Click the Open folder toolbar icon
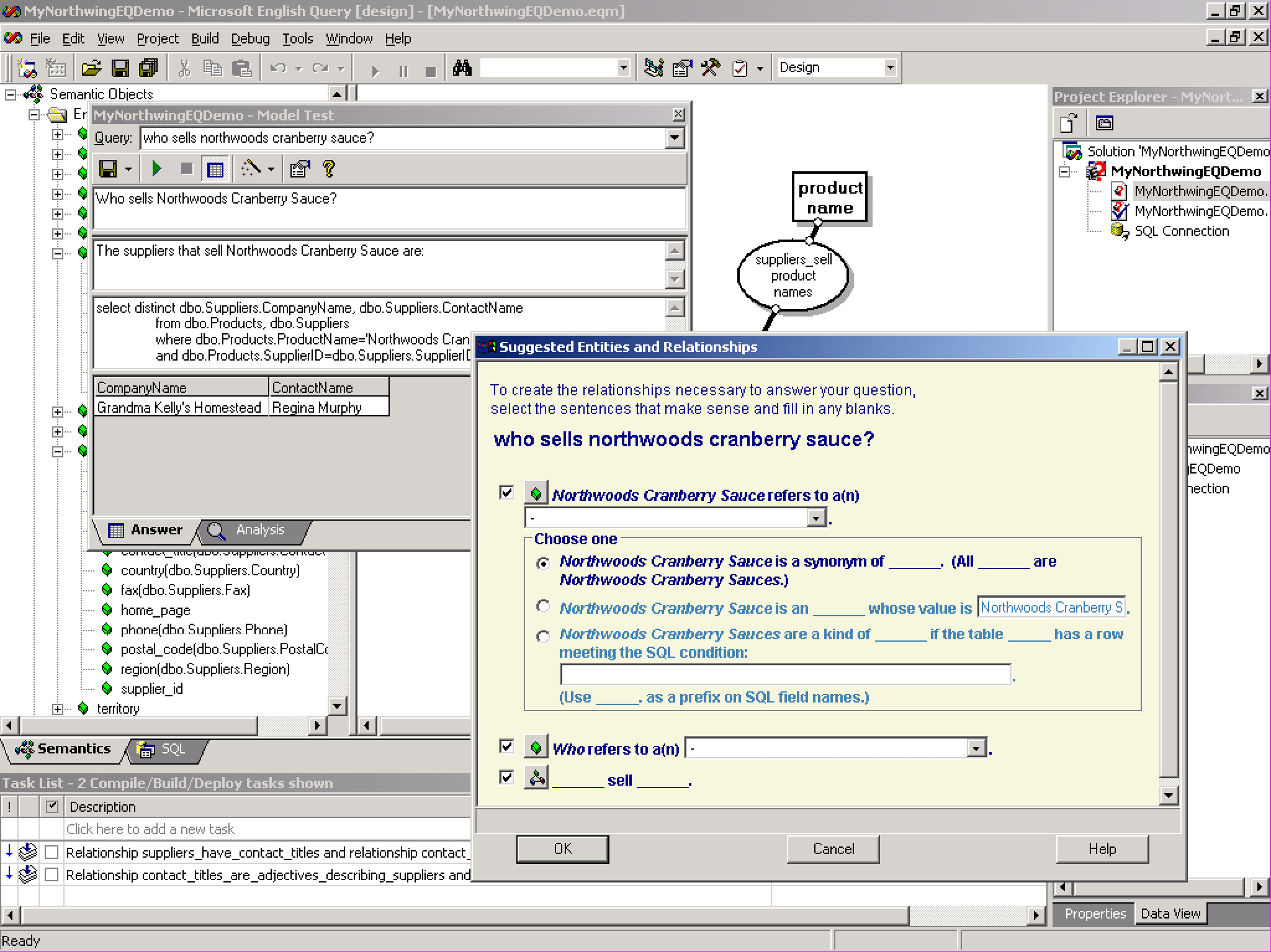The width and height of the screenshot is (1271, 952). 91,68
